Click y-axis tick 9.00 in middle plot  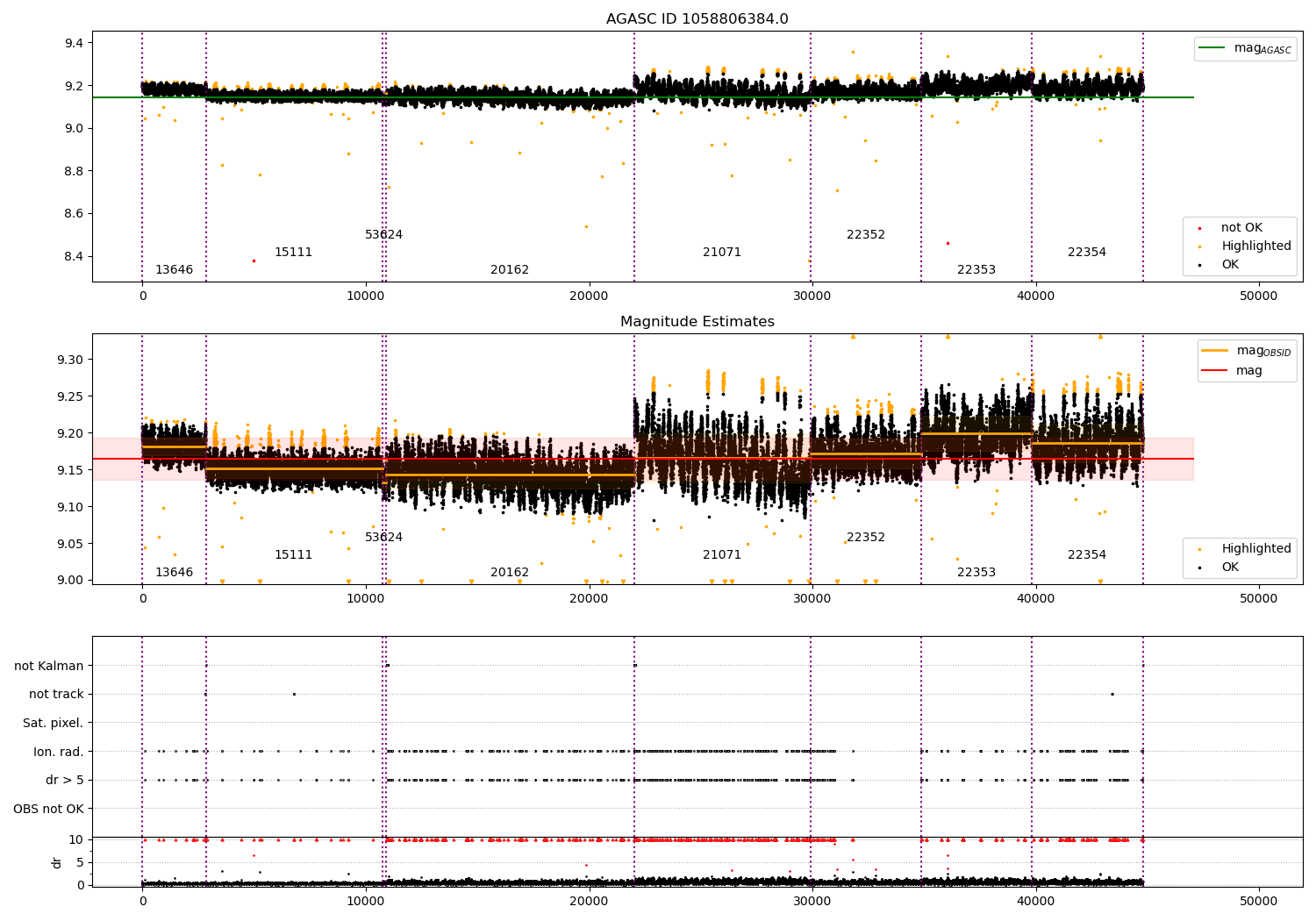71,580
